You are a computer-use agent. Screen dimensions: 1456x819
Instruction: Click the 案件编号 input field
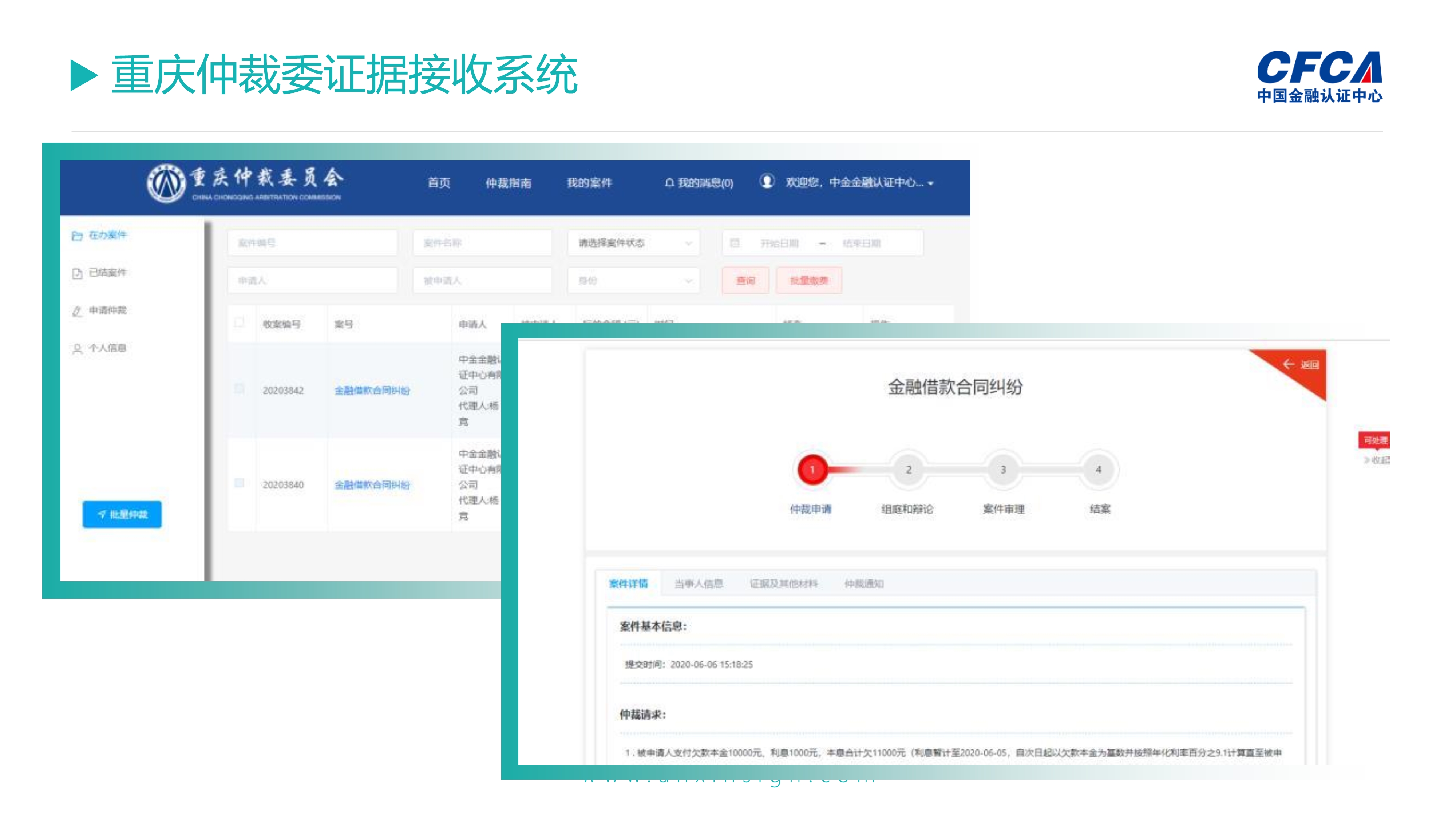pos(312,243)
